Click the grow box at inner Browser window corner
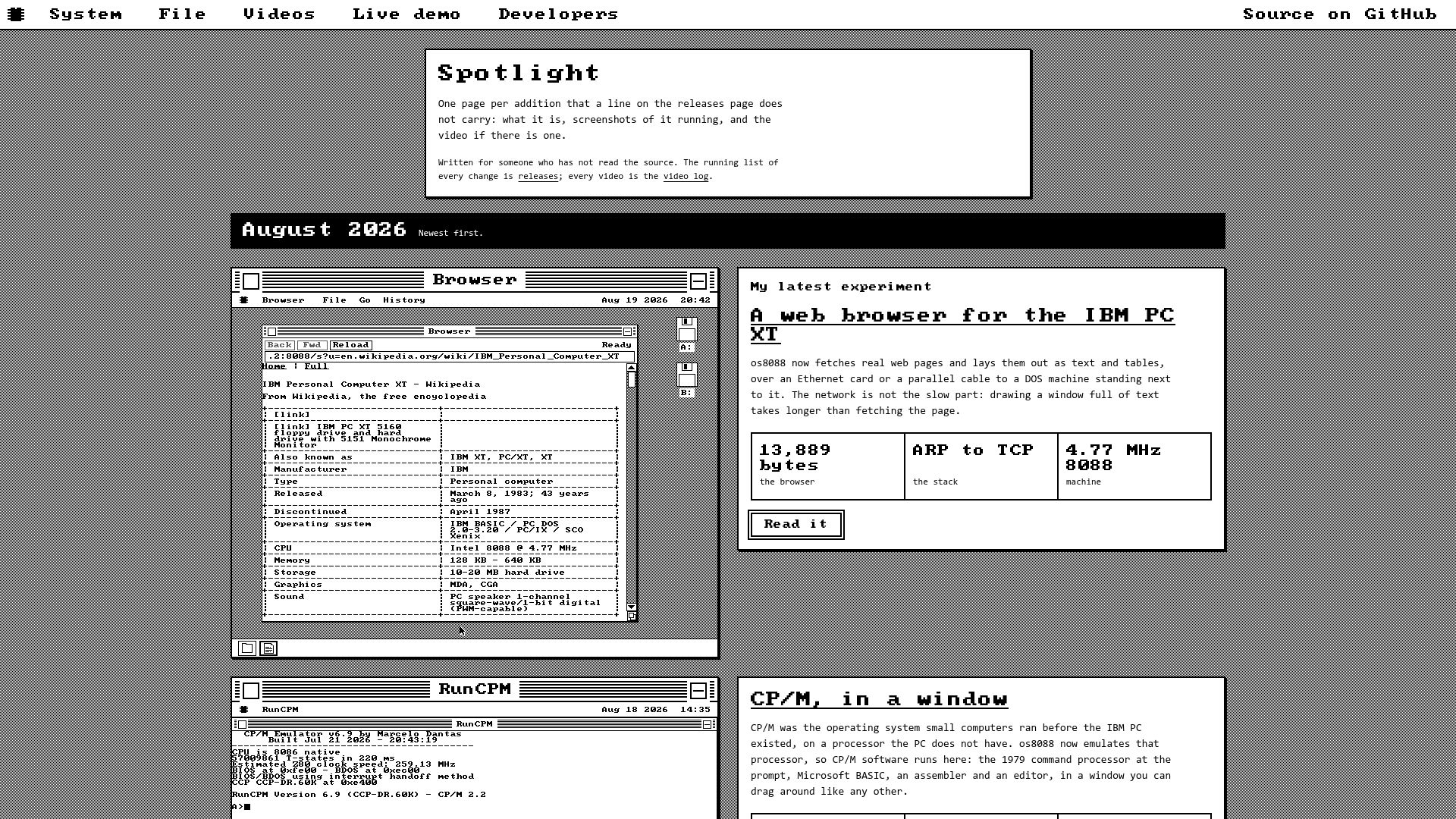Image resolution: width=1456 pixels, height=819 pixels. pyautogui.click(x=632, y=617)
